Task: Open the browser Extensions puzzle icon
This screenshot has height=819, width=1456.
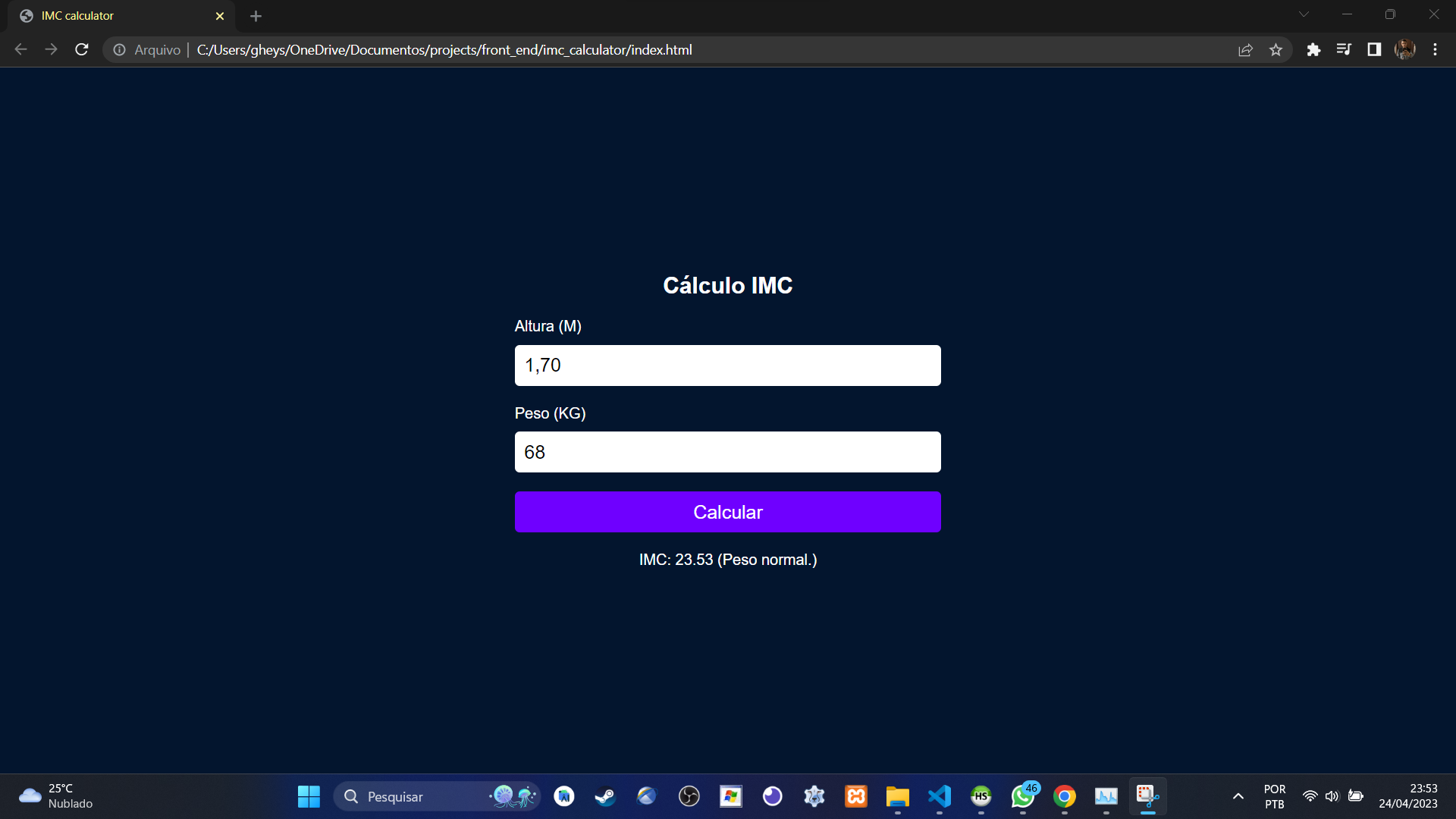Action: (1313, 50)
